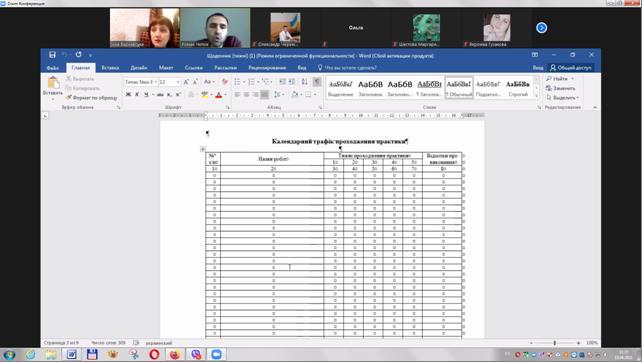Save the document with the floppy disk icon
642x362 pixels.
click(52, 55)
